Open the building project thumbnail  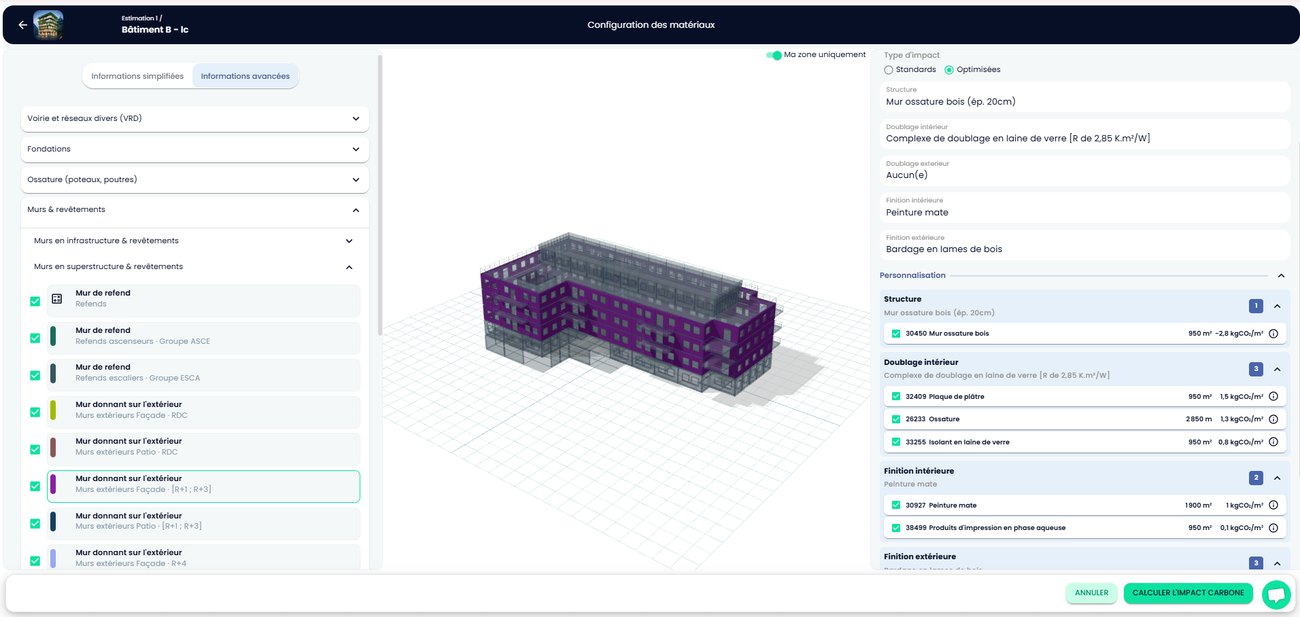click(x=48, y=25)
